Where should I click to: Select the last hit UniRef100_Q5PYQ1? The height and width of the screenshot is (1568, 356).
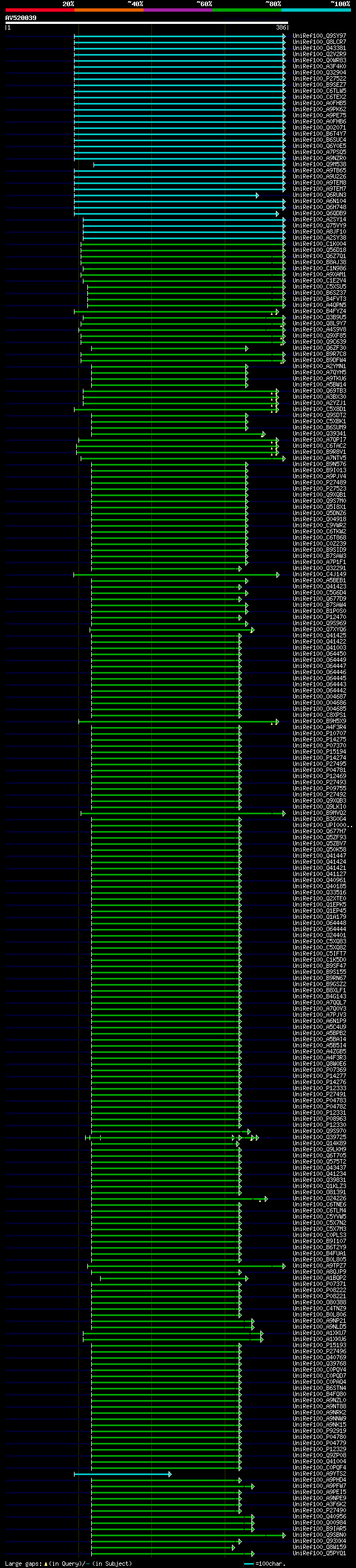pyautogui.click(x=319, y=1554)
